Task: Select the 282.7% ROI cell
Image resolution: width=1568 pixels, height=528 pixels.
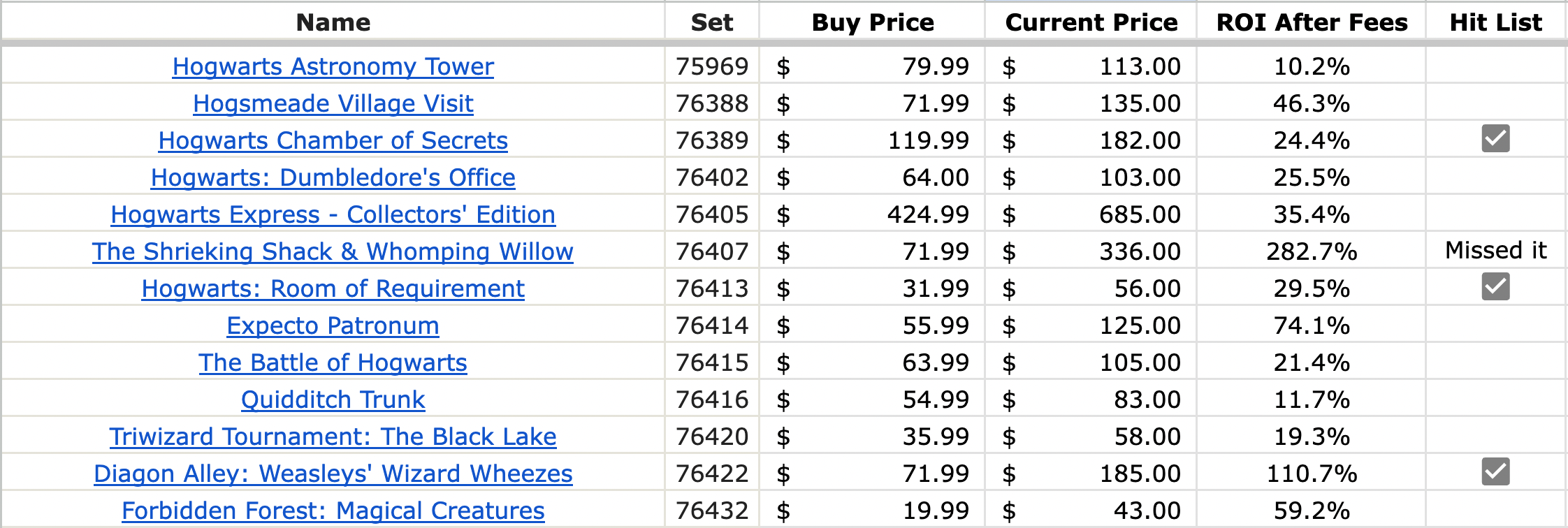Action: [x=1312, y=251]
